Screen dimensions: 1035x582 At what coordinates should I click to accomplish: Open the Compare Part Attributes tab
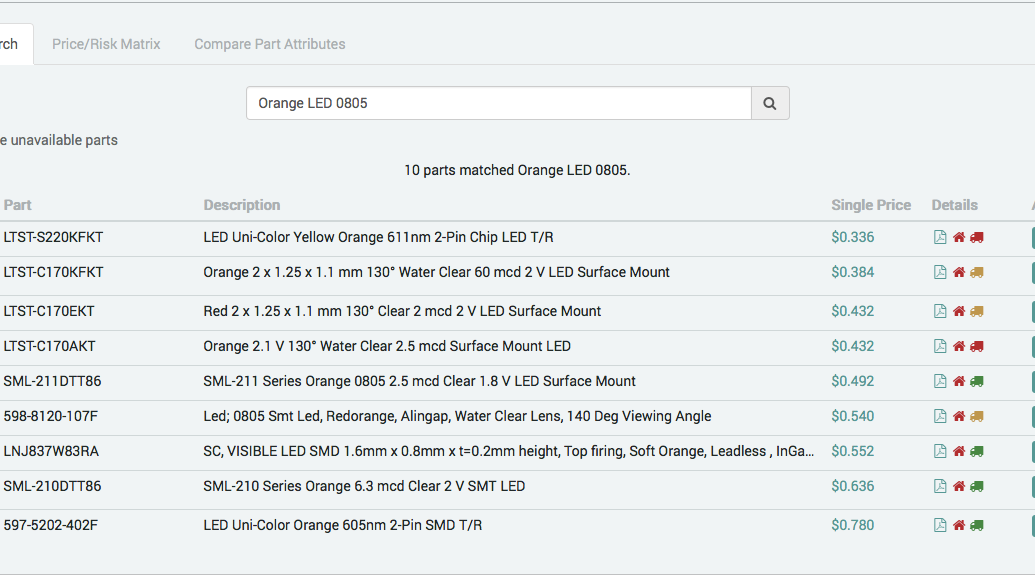point(269,44)
